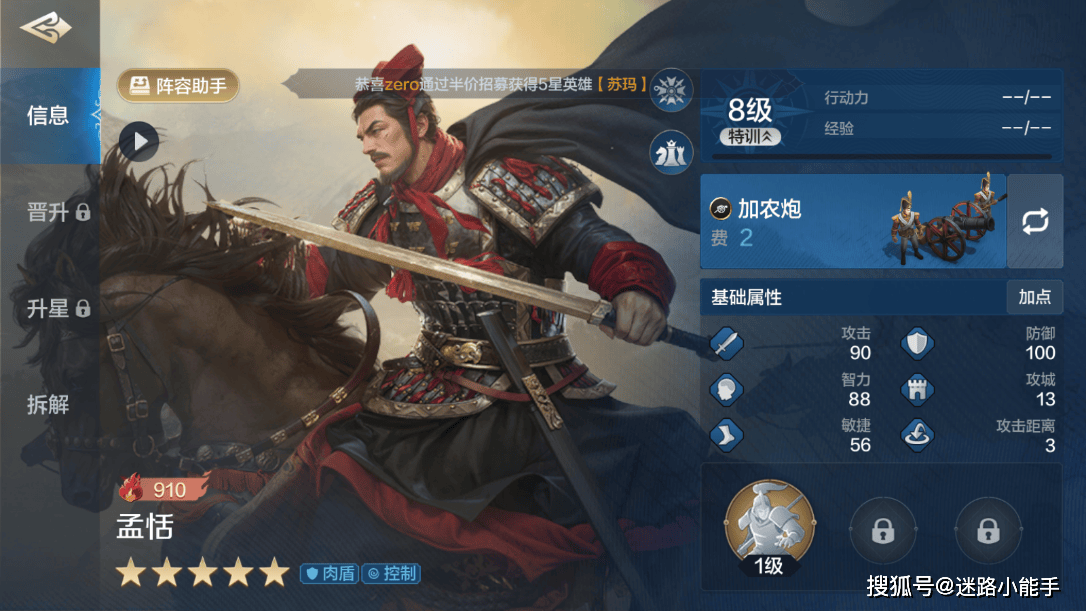Swap the 加农炮 troop type
The image size is (1086, 611).
(x=1035, y=221)
